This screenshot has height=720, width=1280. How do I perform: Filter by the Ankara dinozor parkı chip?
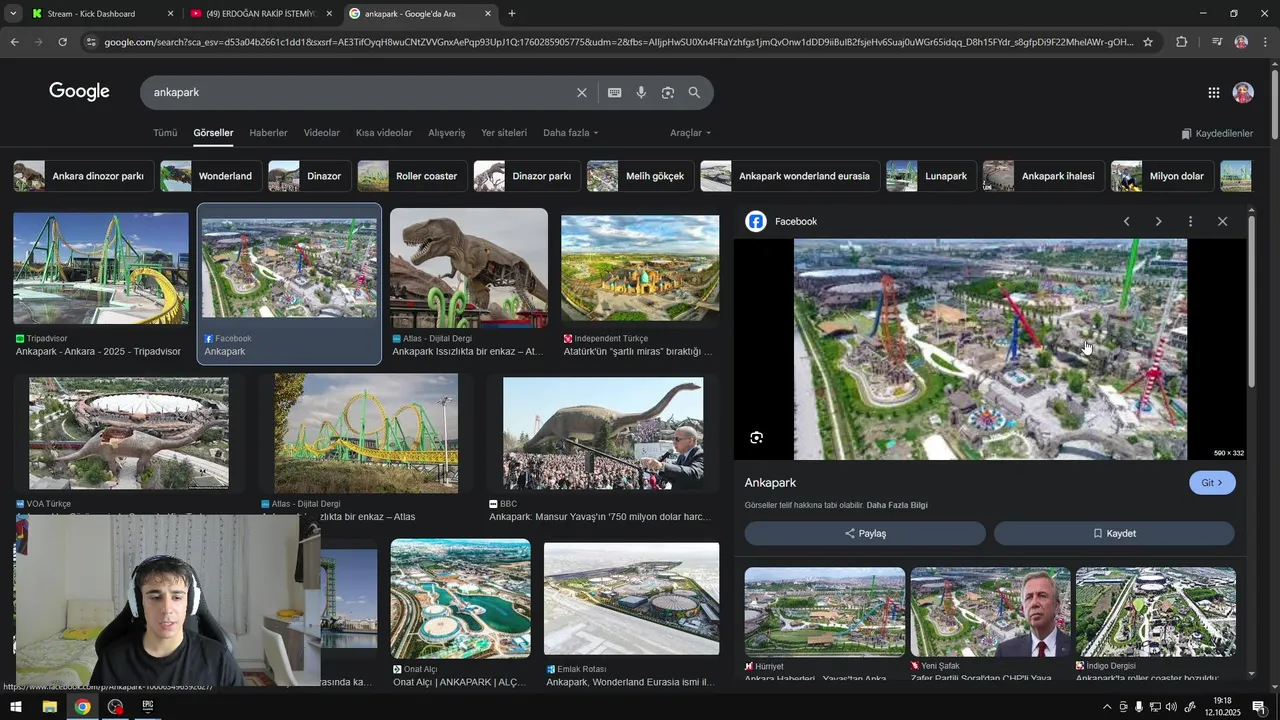pos(84,176)
